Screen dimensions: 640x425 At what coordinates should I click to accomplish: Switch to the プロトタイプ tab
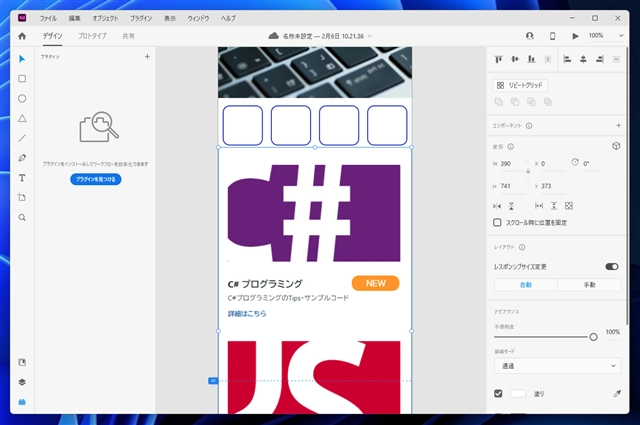tap(92, 36)
